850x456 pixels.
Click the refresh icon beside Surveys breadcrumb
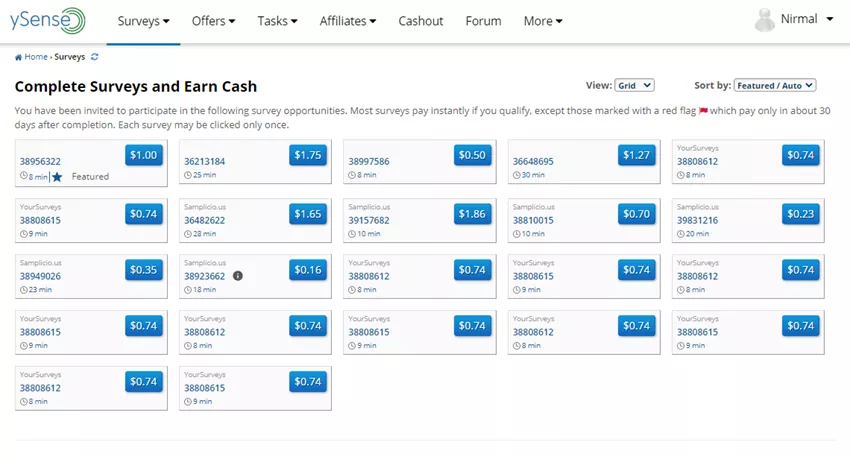coord(95,57)
